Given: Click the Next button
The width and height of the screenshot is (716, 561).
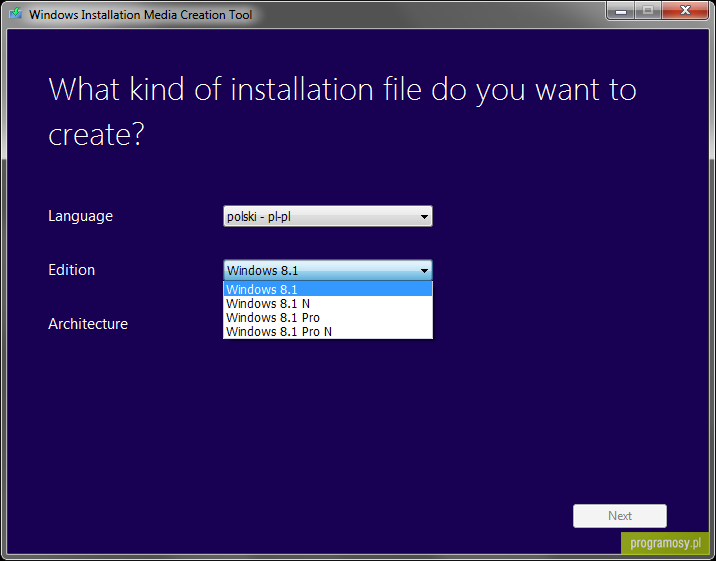Looking at the screenshot, I should tap(620, 516).
